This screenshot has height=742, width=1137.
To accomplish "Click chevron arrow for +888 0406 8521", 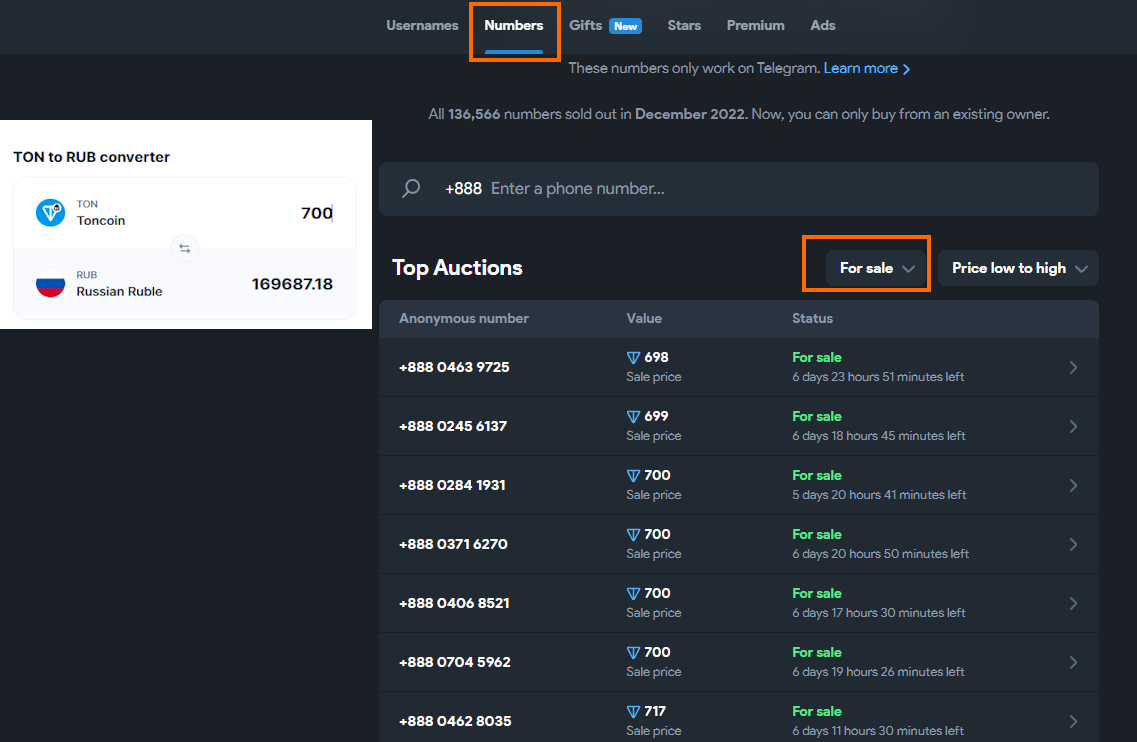I will pos(1073,603).
